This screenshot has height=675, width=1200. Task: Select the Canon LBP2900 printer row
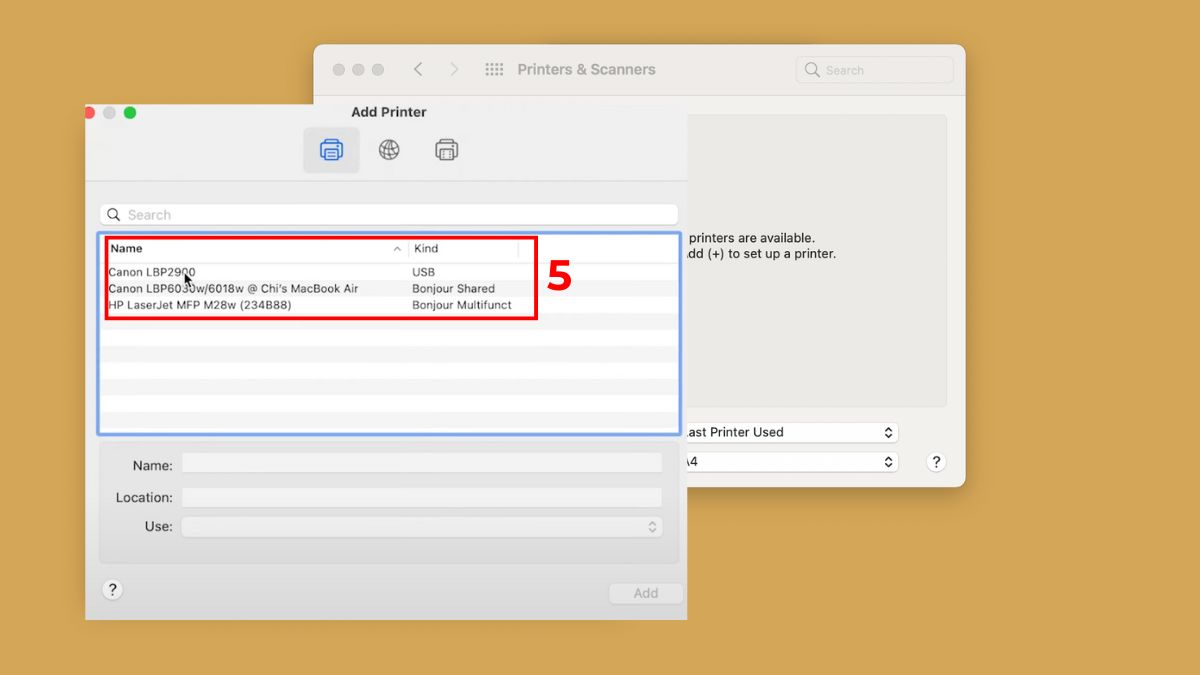389,272
